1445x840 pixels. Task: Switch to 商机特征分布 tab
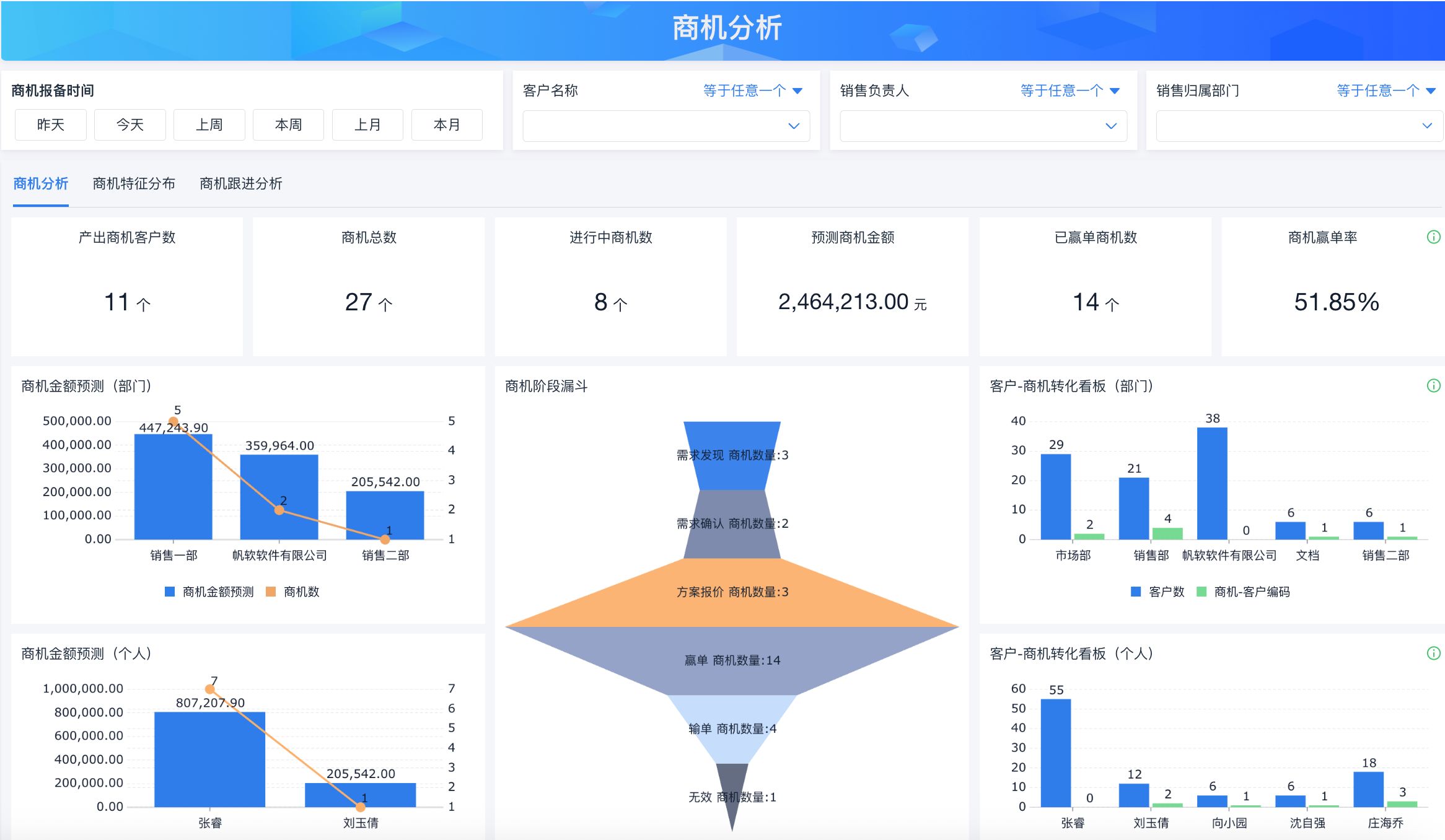point(134,184)
